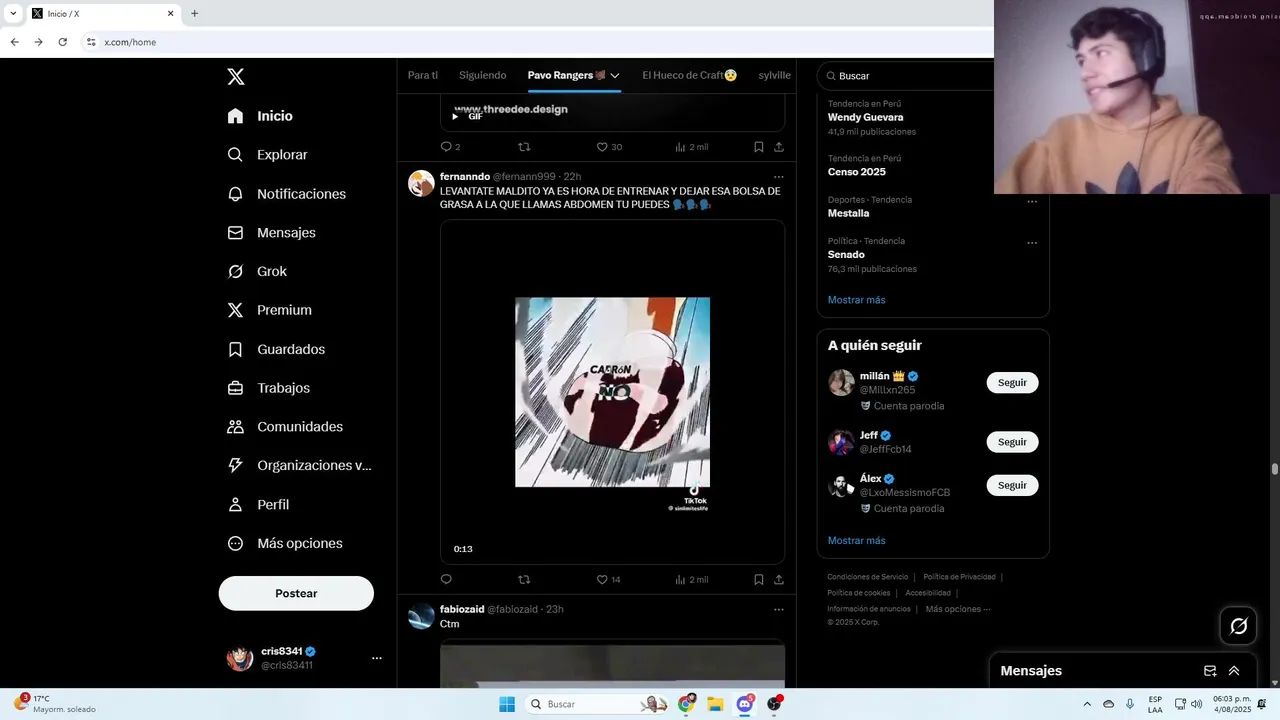Open Más opciones in the sidebar
Screen dimensions: 1280x720
(285, 543)
